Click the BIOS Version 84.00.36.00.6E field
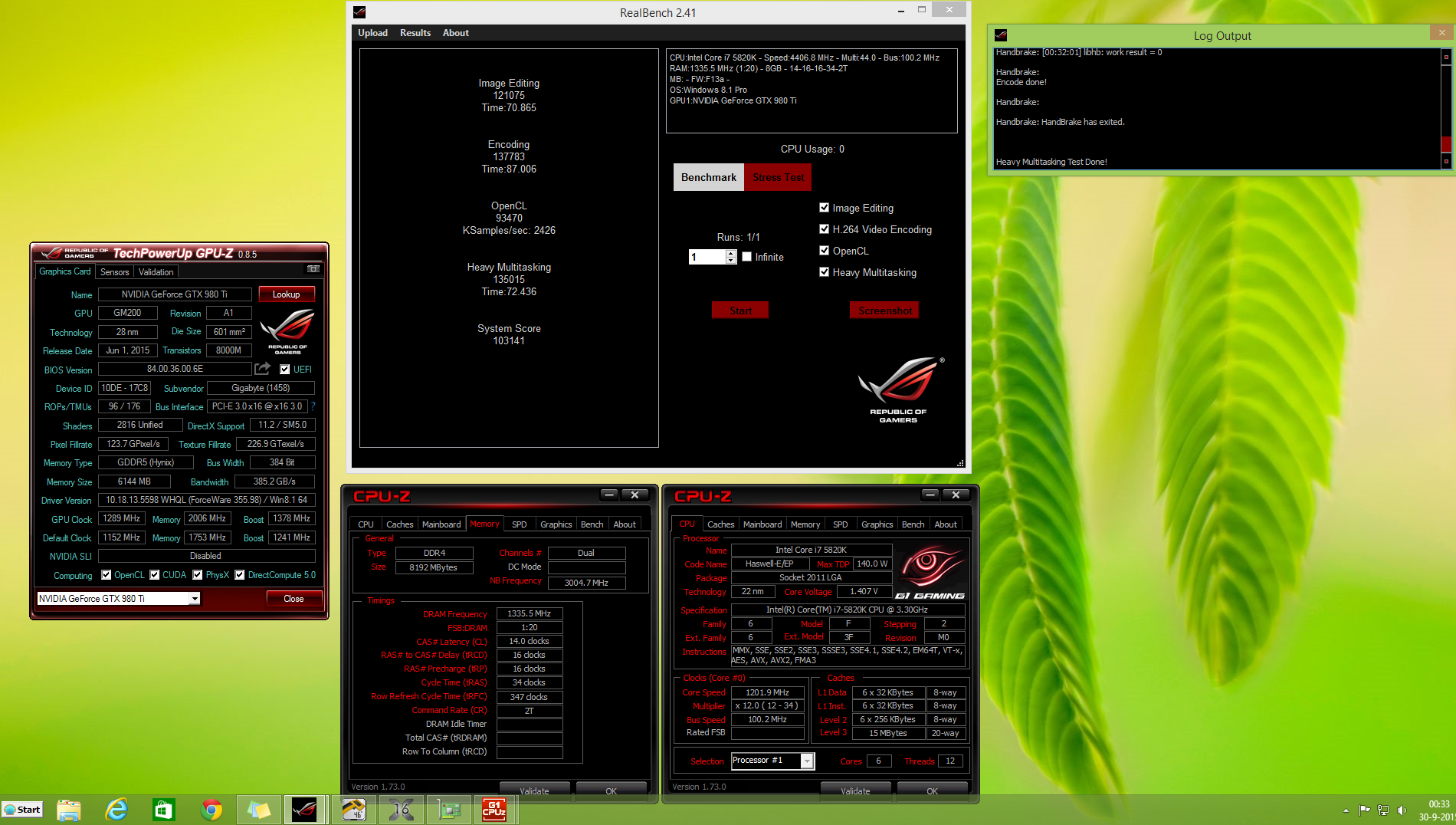The image size is (1456, 825). 175,369
